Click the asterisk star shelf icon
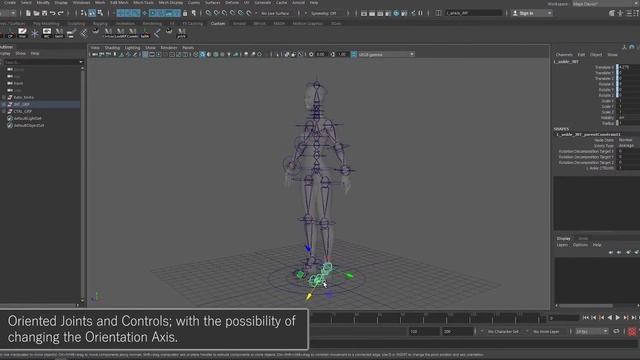Viewport: 640px width, 360px height. (35, 33)
